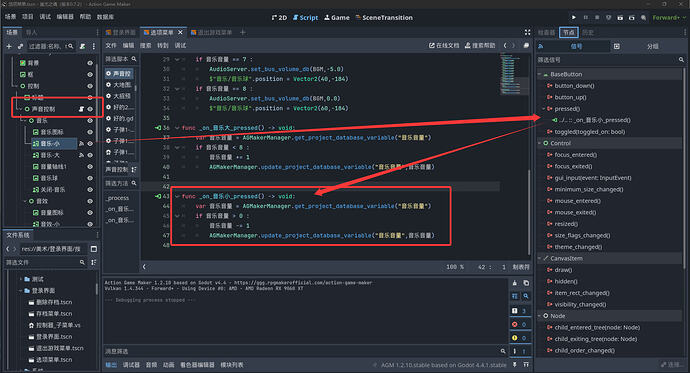Select toggled(toggled_on: bool) signal
The image size is (690, 373).
(x=590, y=132)
